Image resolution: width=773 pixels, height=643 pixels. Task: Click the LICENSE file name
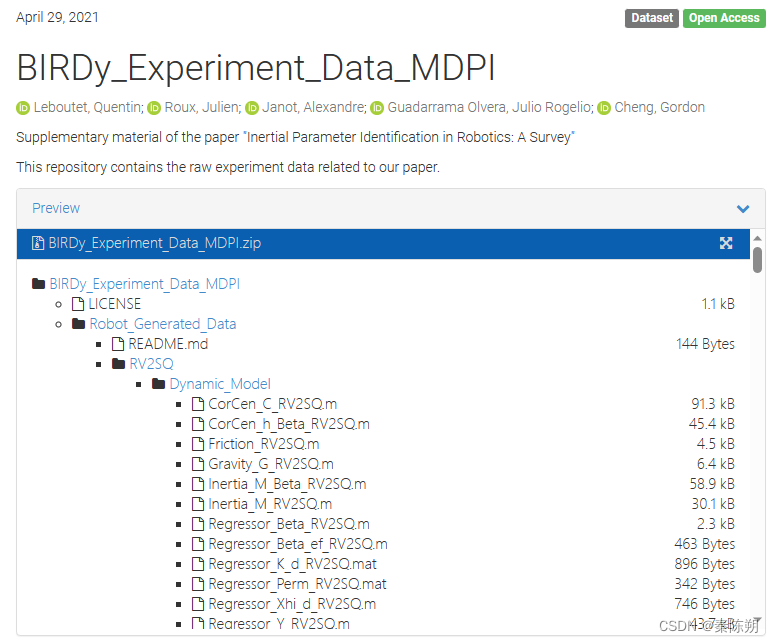(114, 304)
